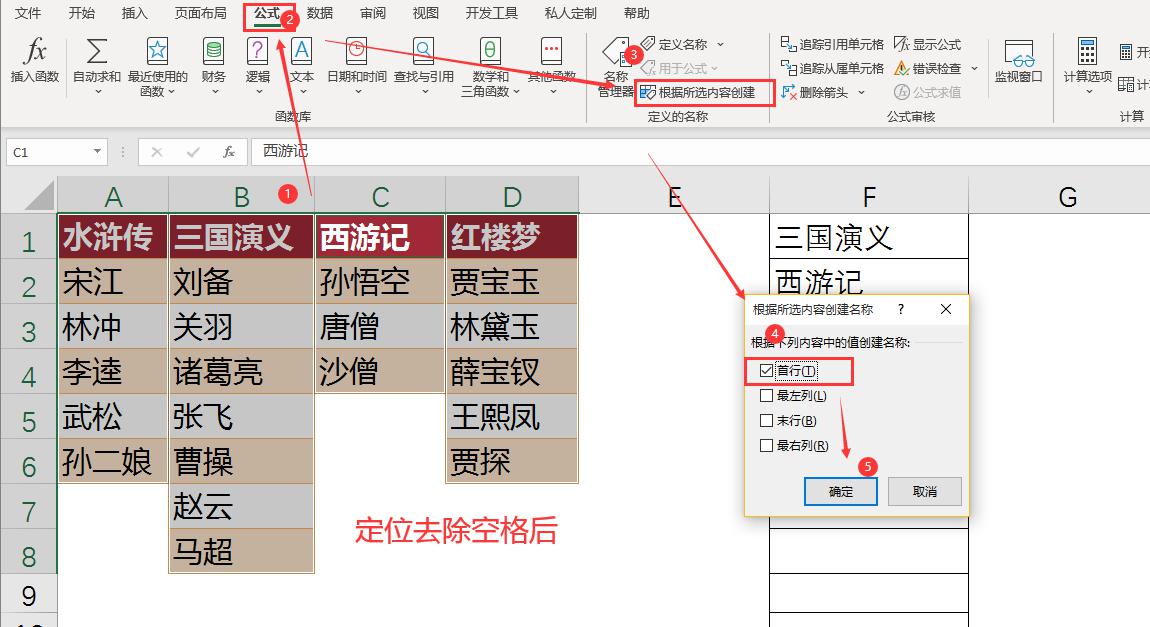Check the Left column (最左列) checkbox

[x=766, y=395]
